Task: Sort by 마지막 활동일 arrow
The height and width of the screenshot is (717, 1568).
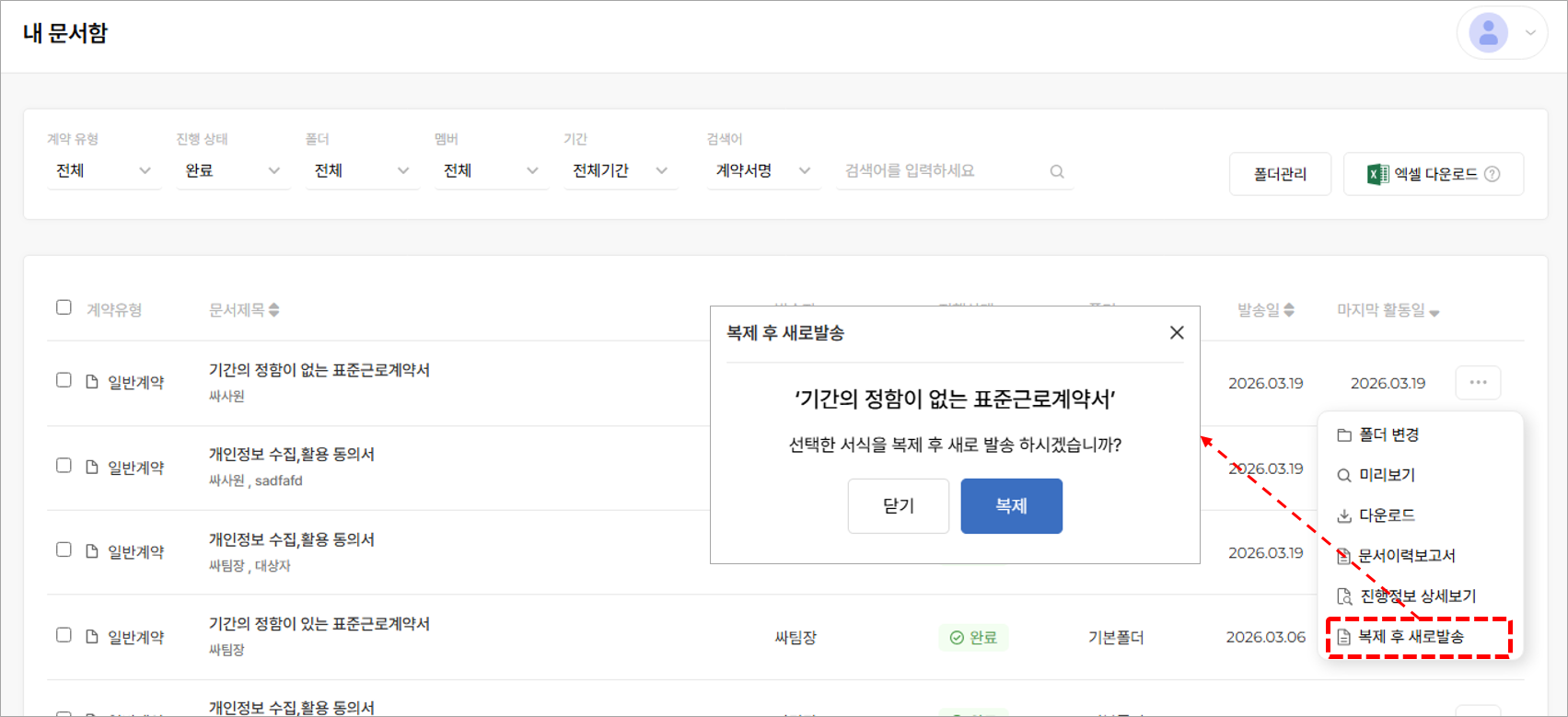Action: [1434, 313]
